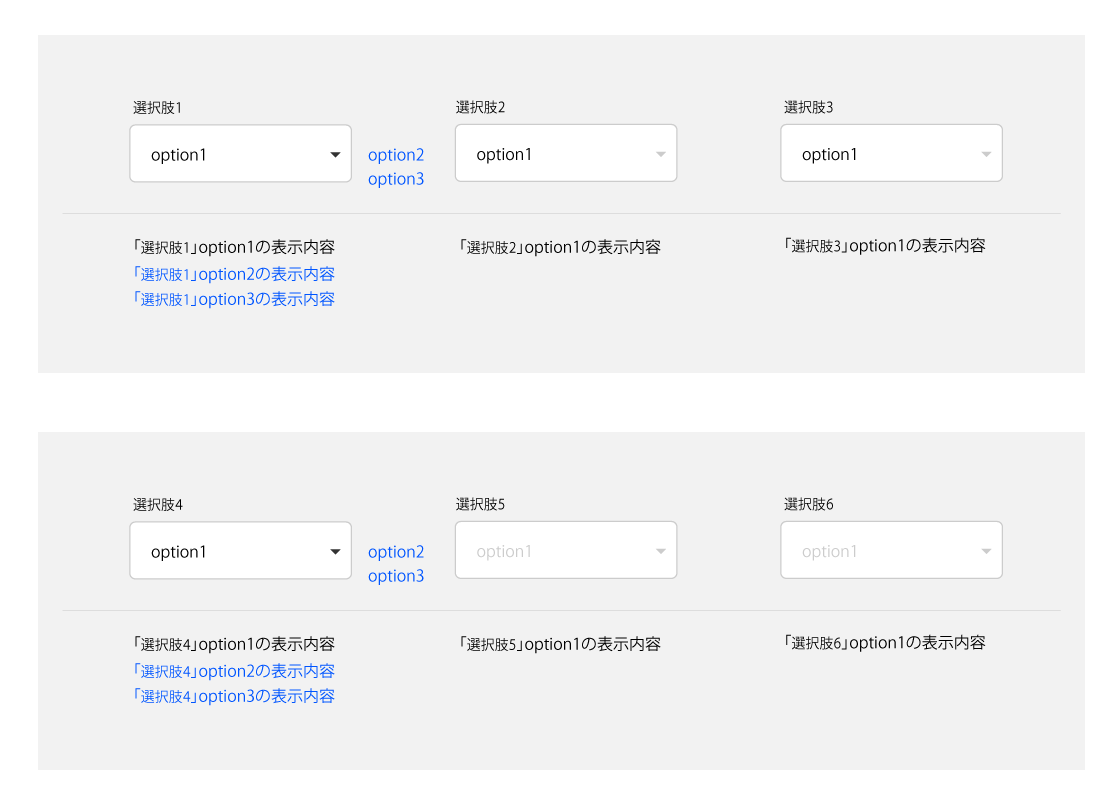Screen dimensions: 1119x799
Task: Click the 「選択肢4」option1の表示内容 text
Action: pos(233,644)
